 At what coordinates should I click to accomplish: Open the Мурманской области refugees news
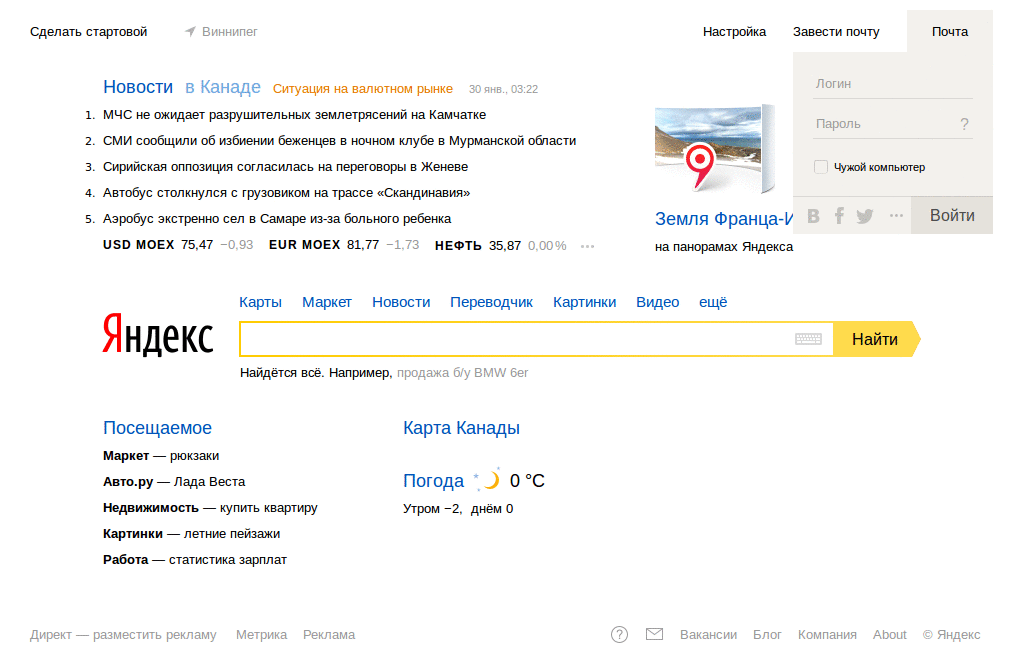(x=340, y=141)
